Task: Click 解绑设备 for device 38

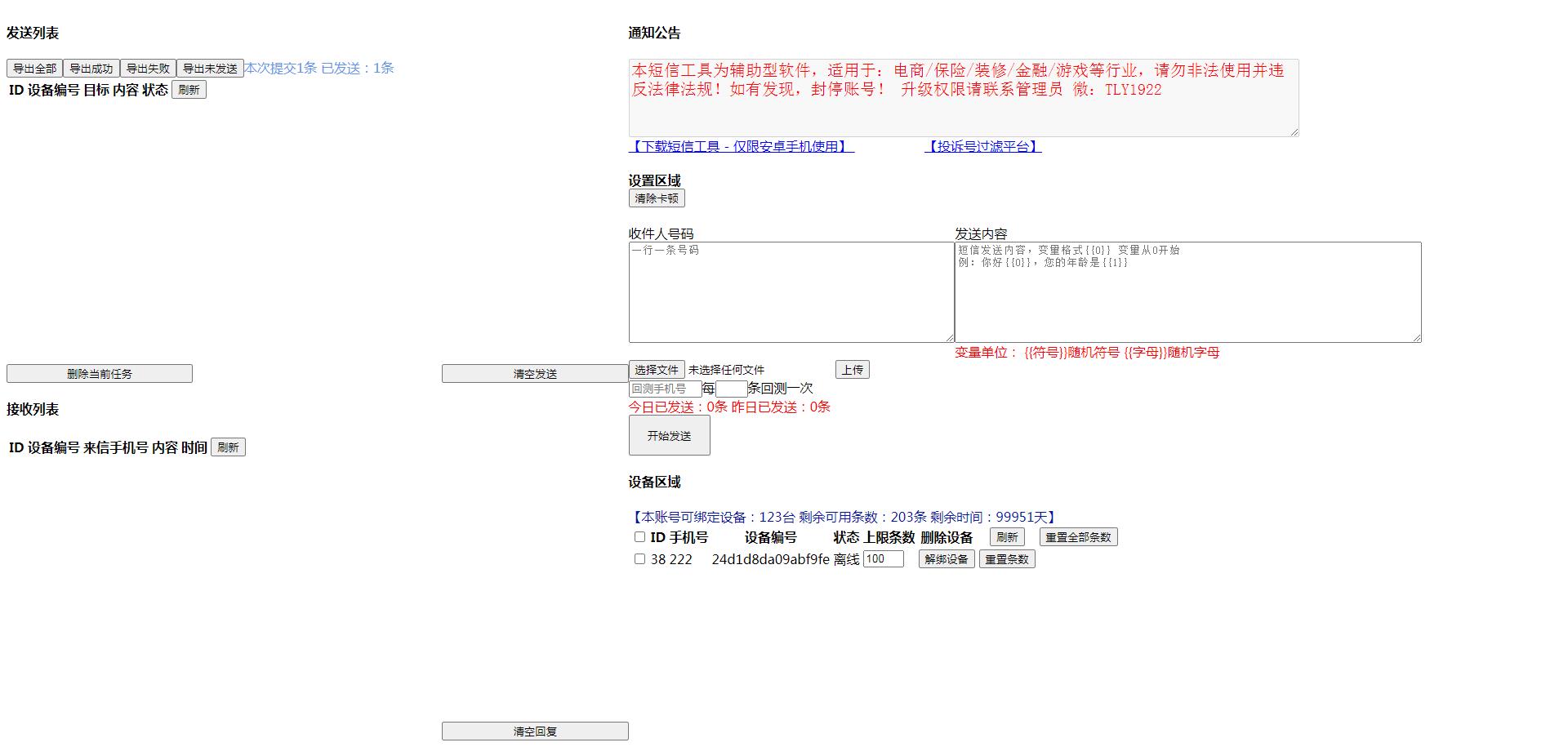Action: click(947, 559)
